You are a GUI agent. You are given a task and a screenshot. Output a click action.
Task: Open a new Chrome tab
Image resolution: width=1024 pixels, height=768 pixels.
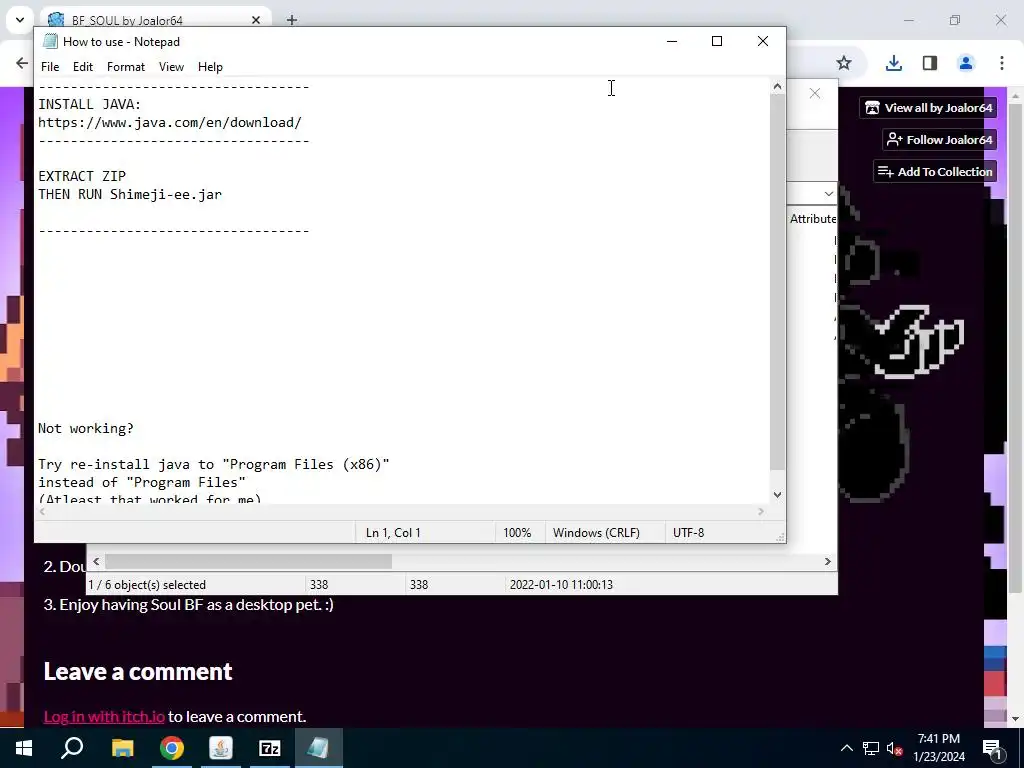tap(292, 20)
